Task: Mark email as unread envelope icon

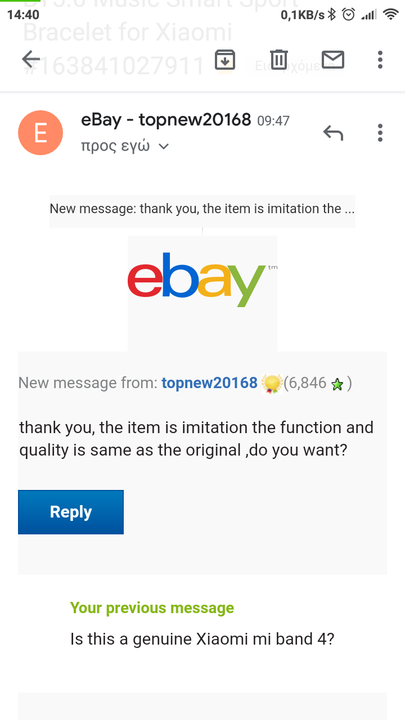Action: [x=332, y=60]
